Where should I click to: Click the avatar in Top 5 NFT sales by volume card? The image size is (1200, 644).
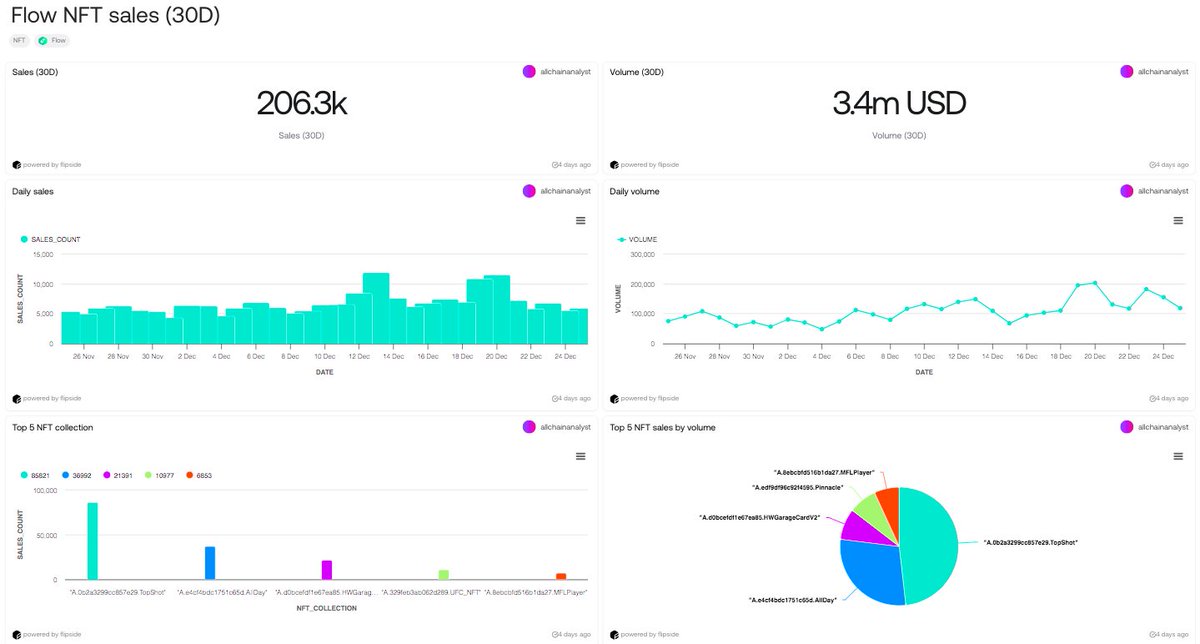tap(1127, 427)
